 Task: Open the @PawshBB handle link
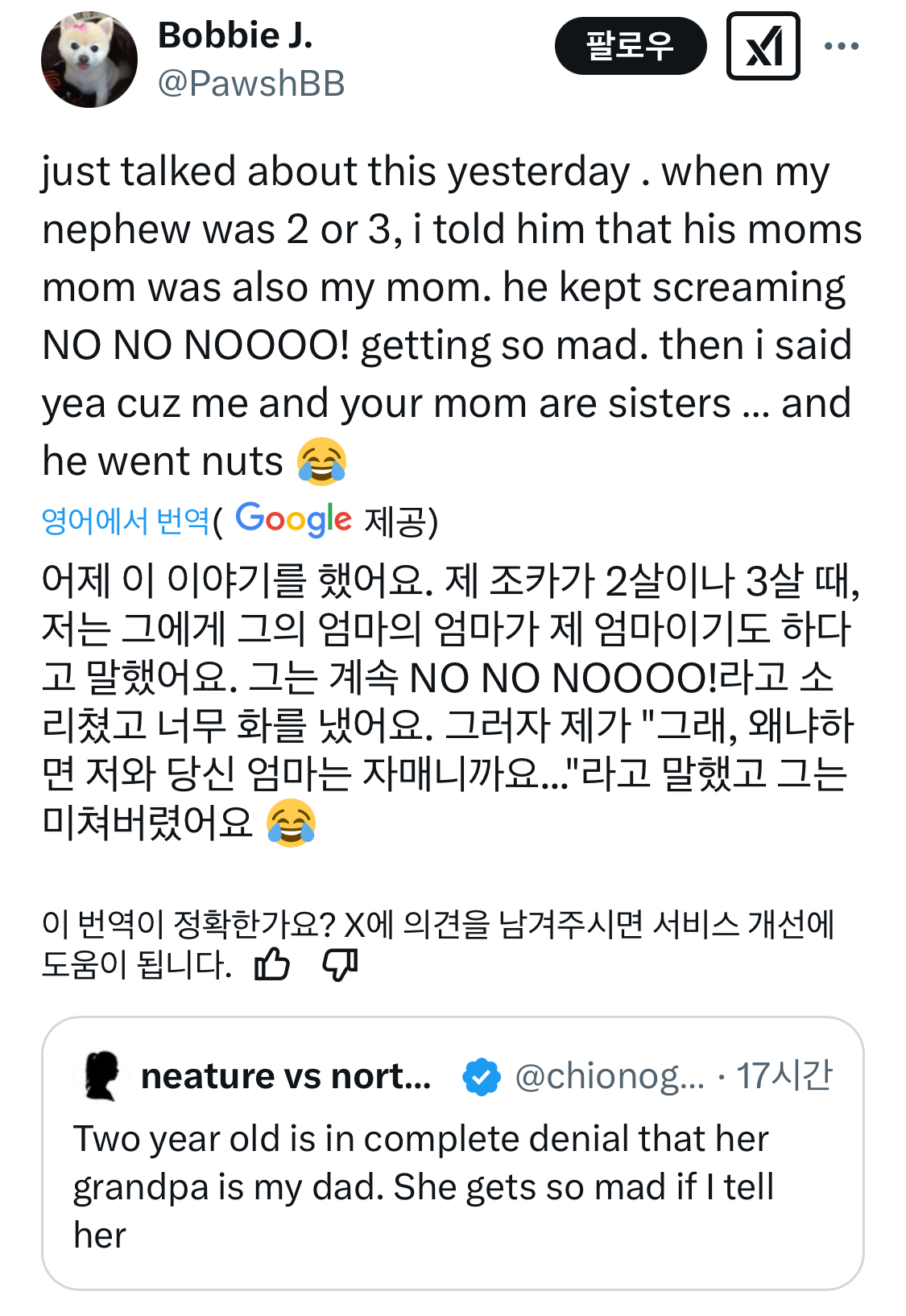(x=251, y=84)
